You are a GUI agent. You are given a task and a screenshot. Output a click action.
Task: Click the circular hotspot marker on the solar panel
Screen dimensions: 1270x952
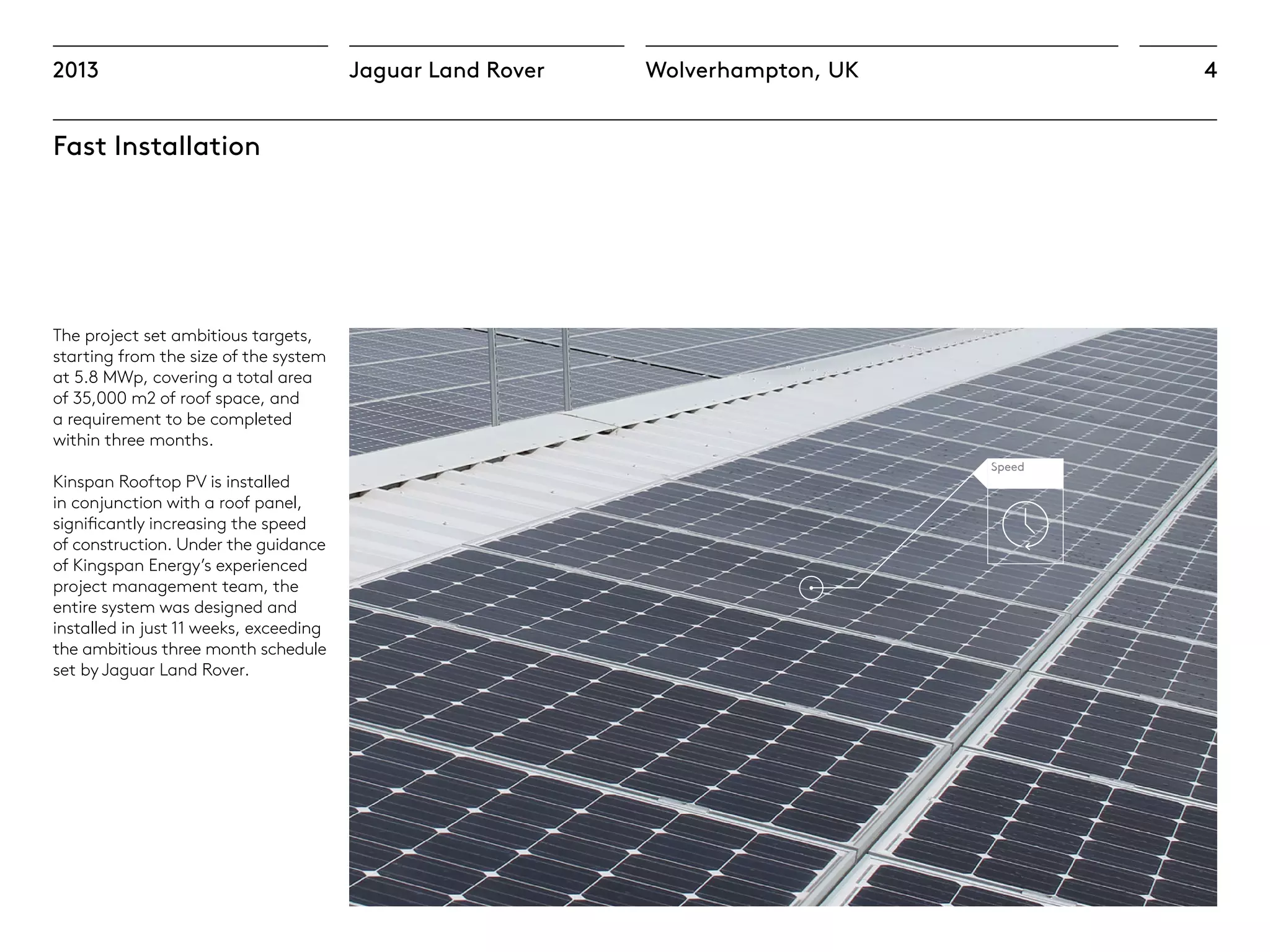pos(811,588)
